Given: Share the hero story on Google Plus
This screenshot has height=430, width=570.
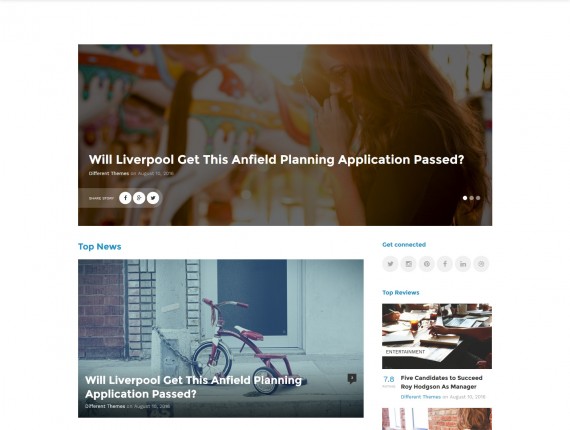Looking at the screenshot, I should pos(139,198).
